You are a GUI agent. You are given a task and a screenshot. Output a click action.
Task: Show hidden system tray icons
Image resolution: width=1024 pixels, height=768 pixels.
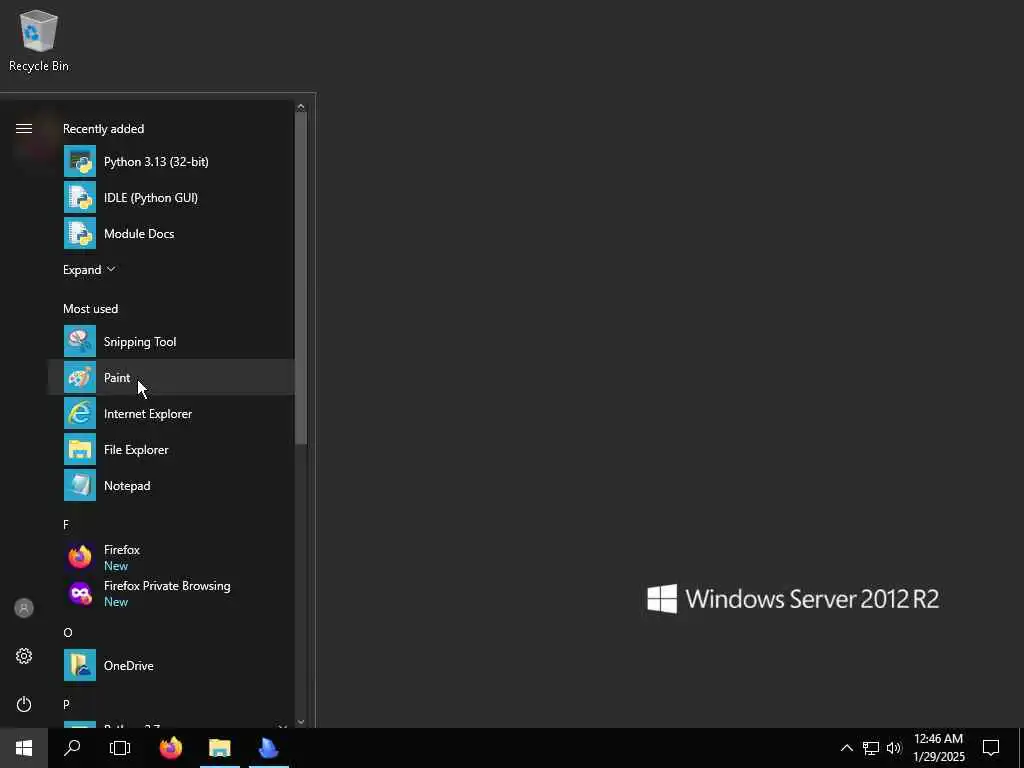point(846,748)
